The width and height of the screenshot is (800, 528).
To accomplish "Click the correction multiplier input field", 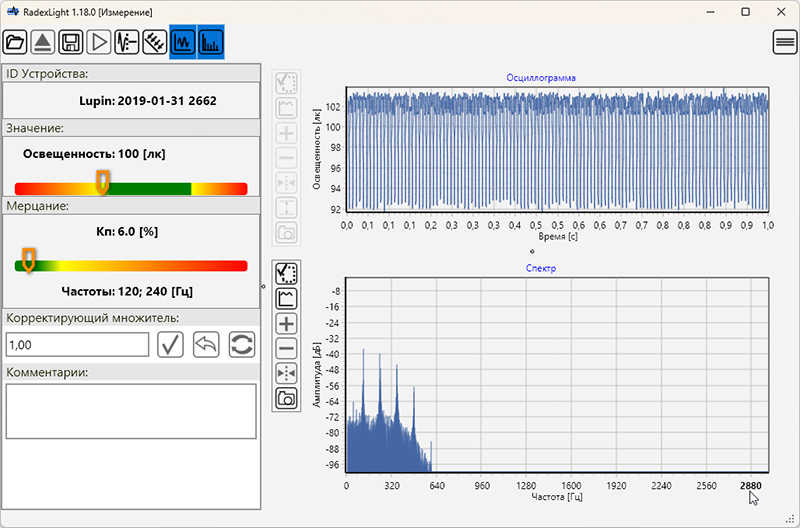I will pos(77,345).
